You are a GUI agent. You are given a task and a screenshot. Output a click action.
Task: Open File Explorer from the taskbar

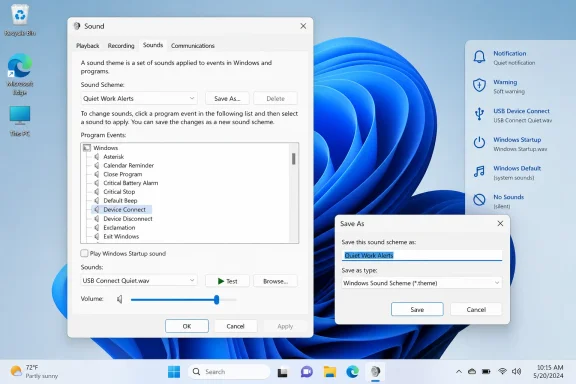[330, 372]
